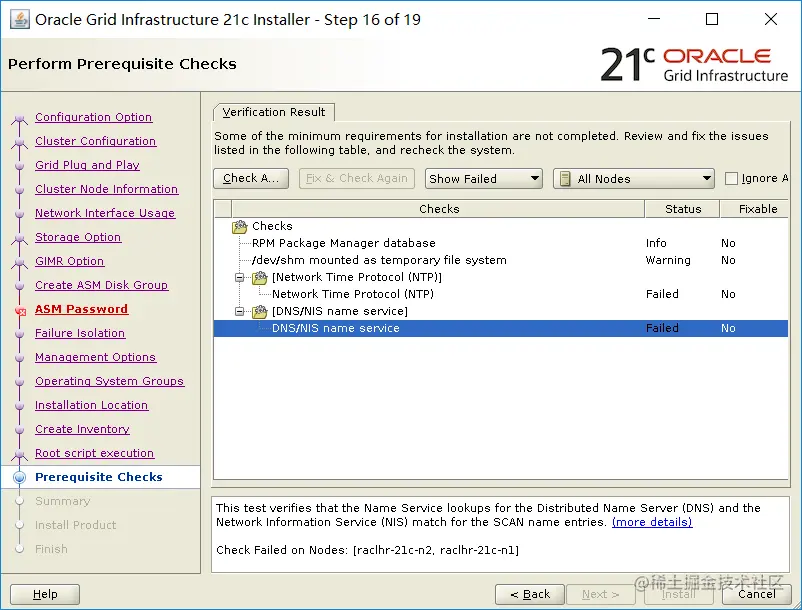Image resolution: width=802 pixels, height=610 pixels.
Task: Click the Info status of RPM check
Action: tap(656, 243)
